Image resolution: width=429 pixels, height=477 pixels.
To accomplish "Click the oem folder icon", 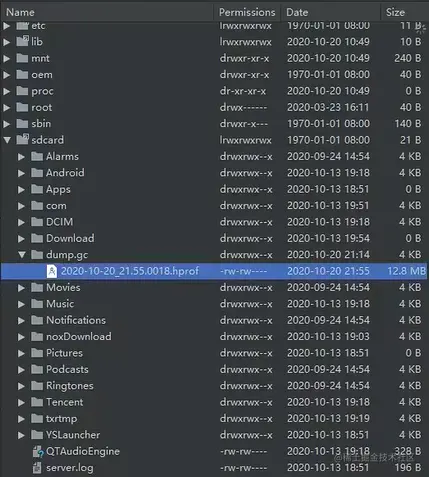I will (x=22, y=74).
